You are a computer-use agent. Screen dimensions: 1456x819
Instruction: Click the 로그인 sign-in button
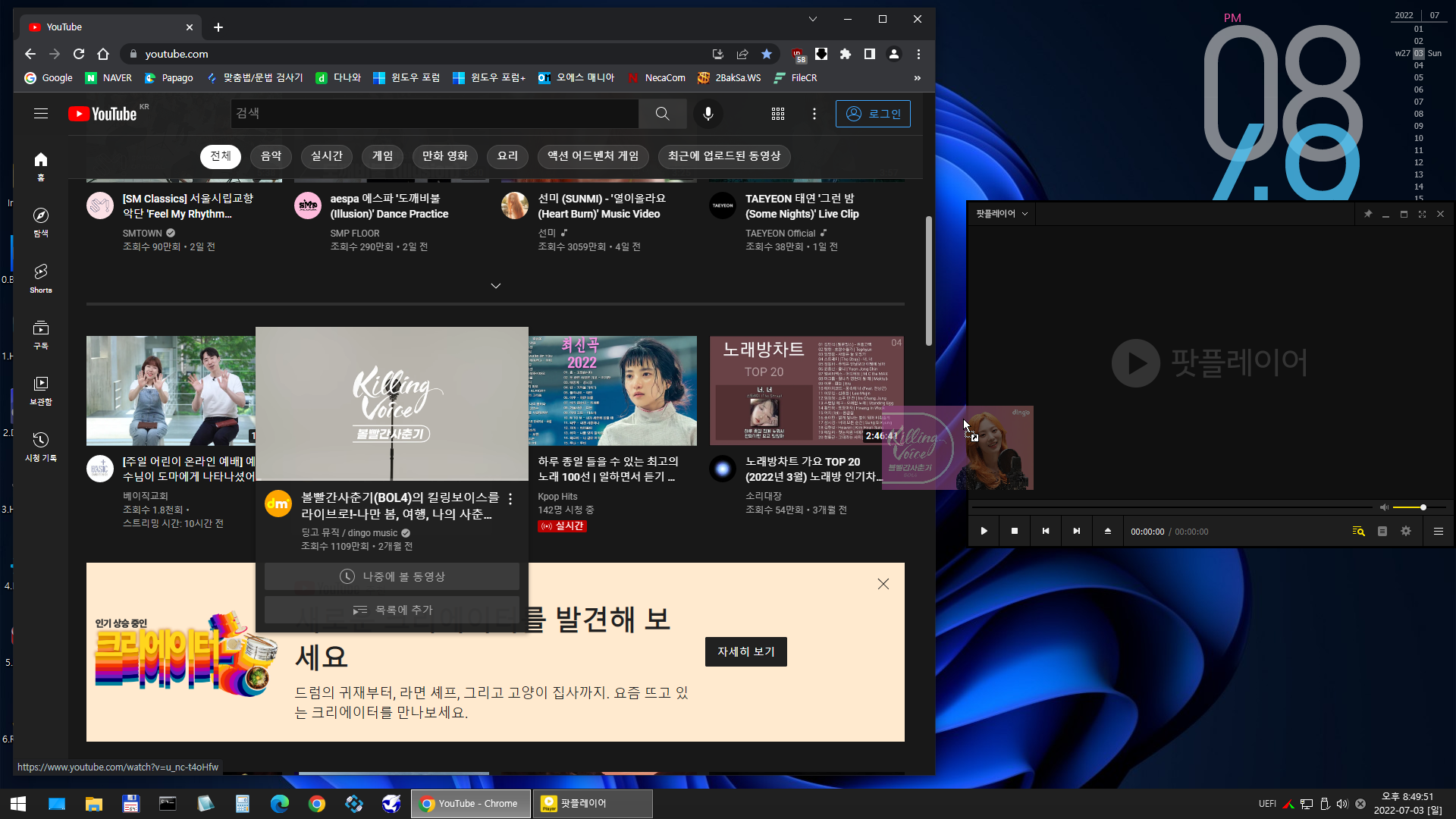[x=873, y=114]
